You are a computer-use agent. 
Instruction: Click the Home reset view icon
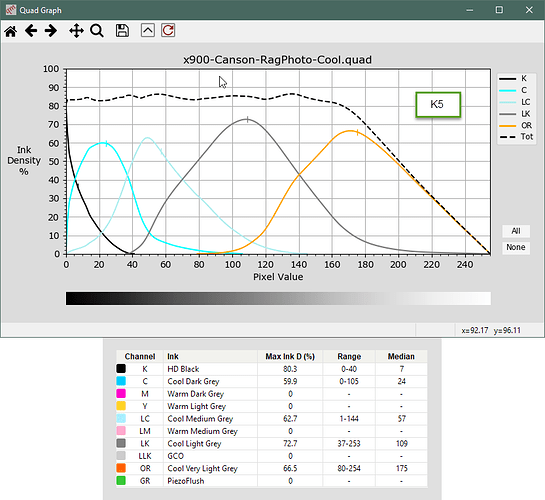coord(10,31)
